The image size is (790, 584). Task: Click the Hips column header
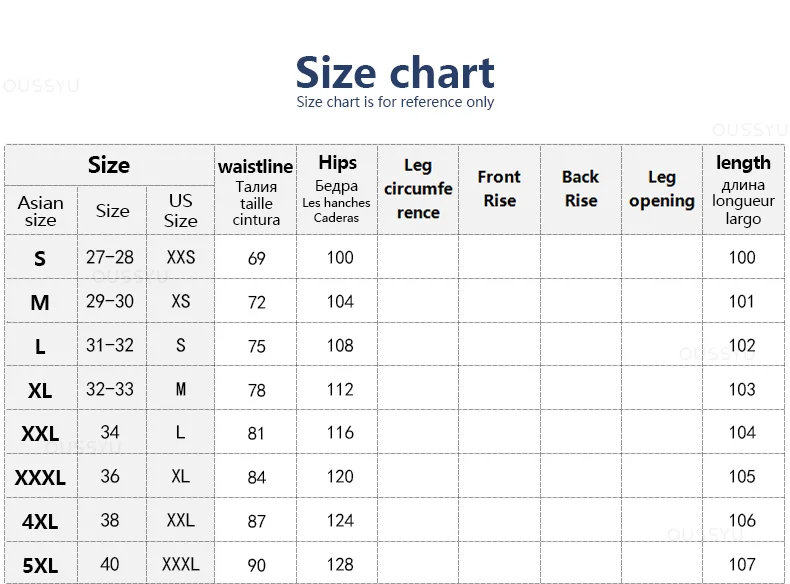point(337,190)
